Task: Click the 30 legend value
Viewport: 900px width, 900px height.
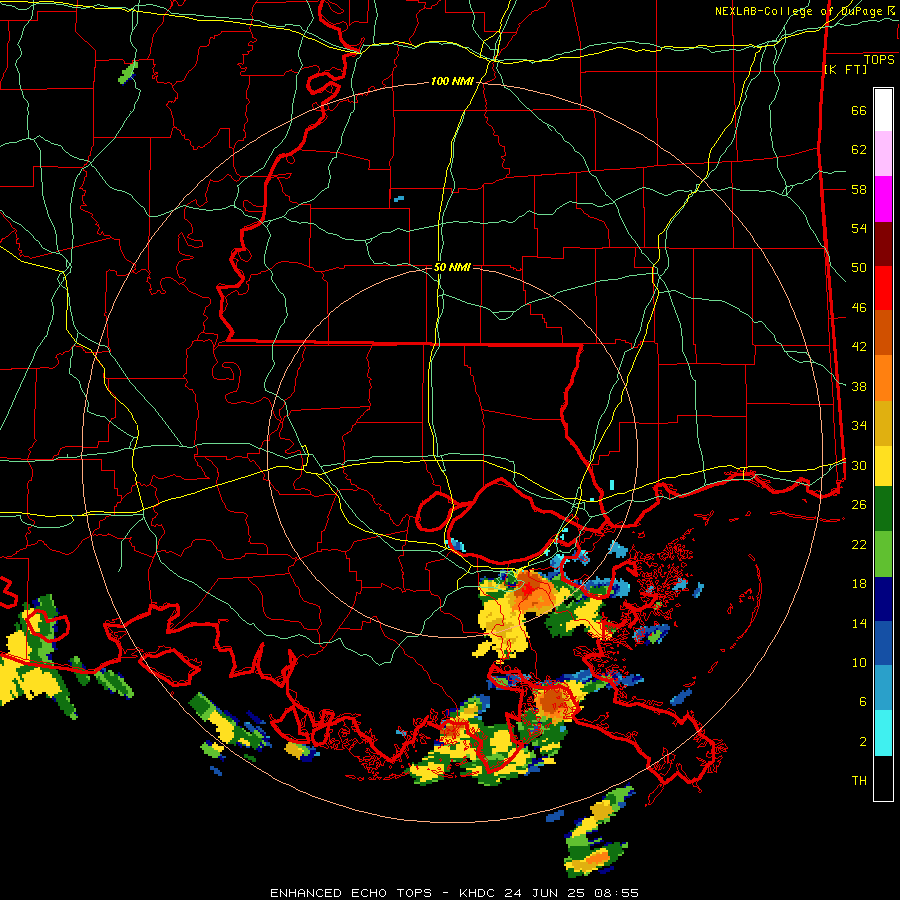Action: (859, 465)
